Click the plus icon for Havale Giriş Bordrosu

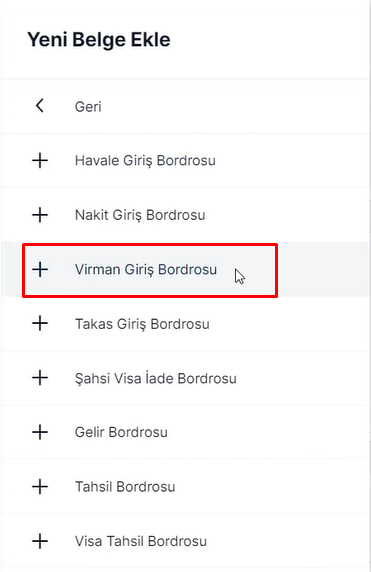coord(40,161)
